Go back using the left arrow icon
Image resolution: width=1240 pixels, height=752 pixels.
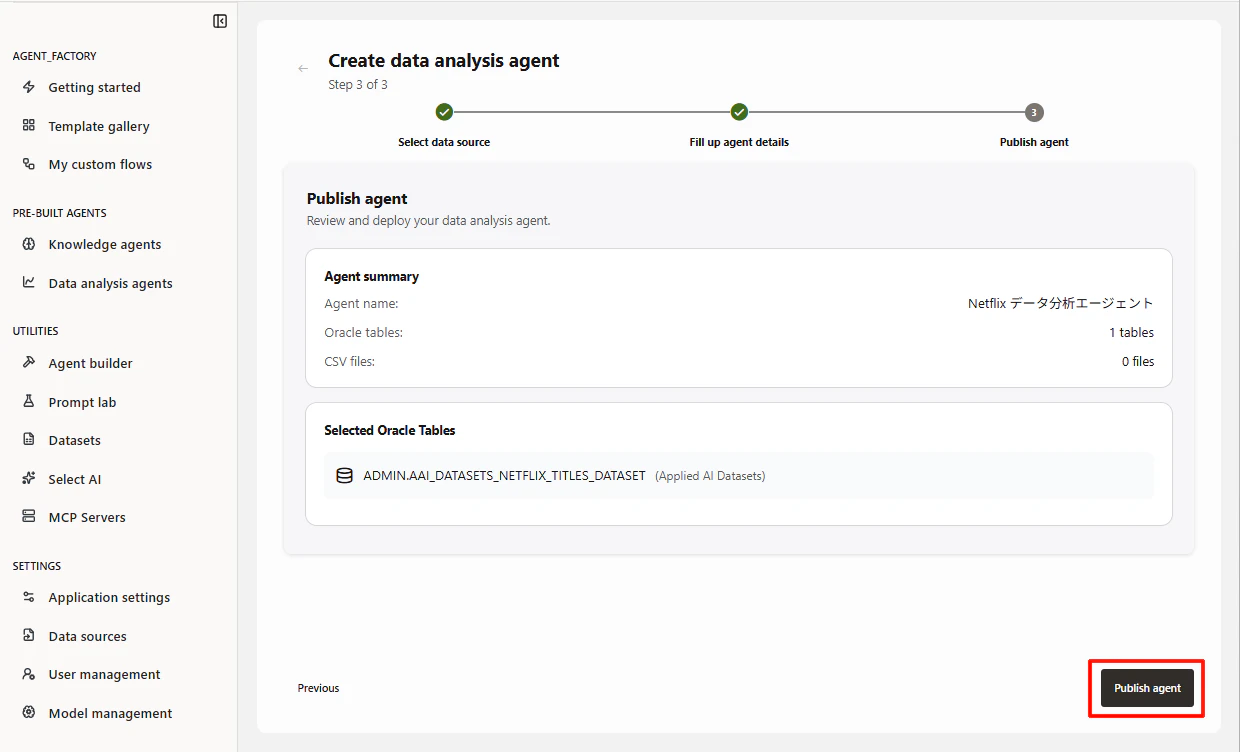point(303,69)
